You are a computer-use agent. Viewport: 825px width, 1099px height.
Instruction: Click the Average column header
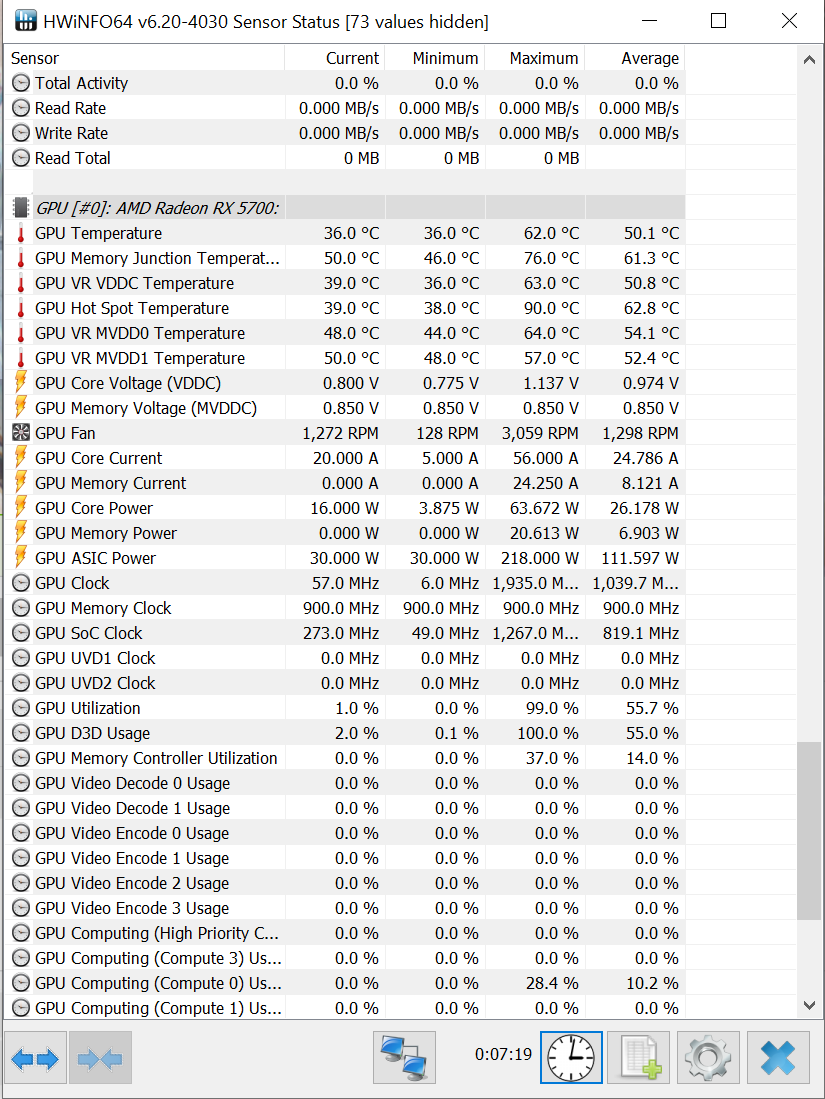coord(635,58)
